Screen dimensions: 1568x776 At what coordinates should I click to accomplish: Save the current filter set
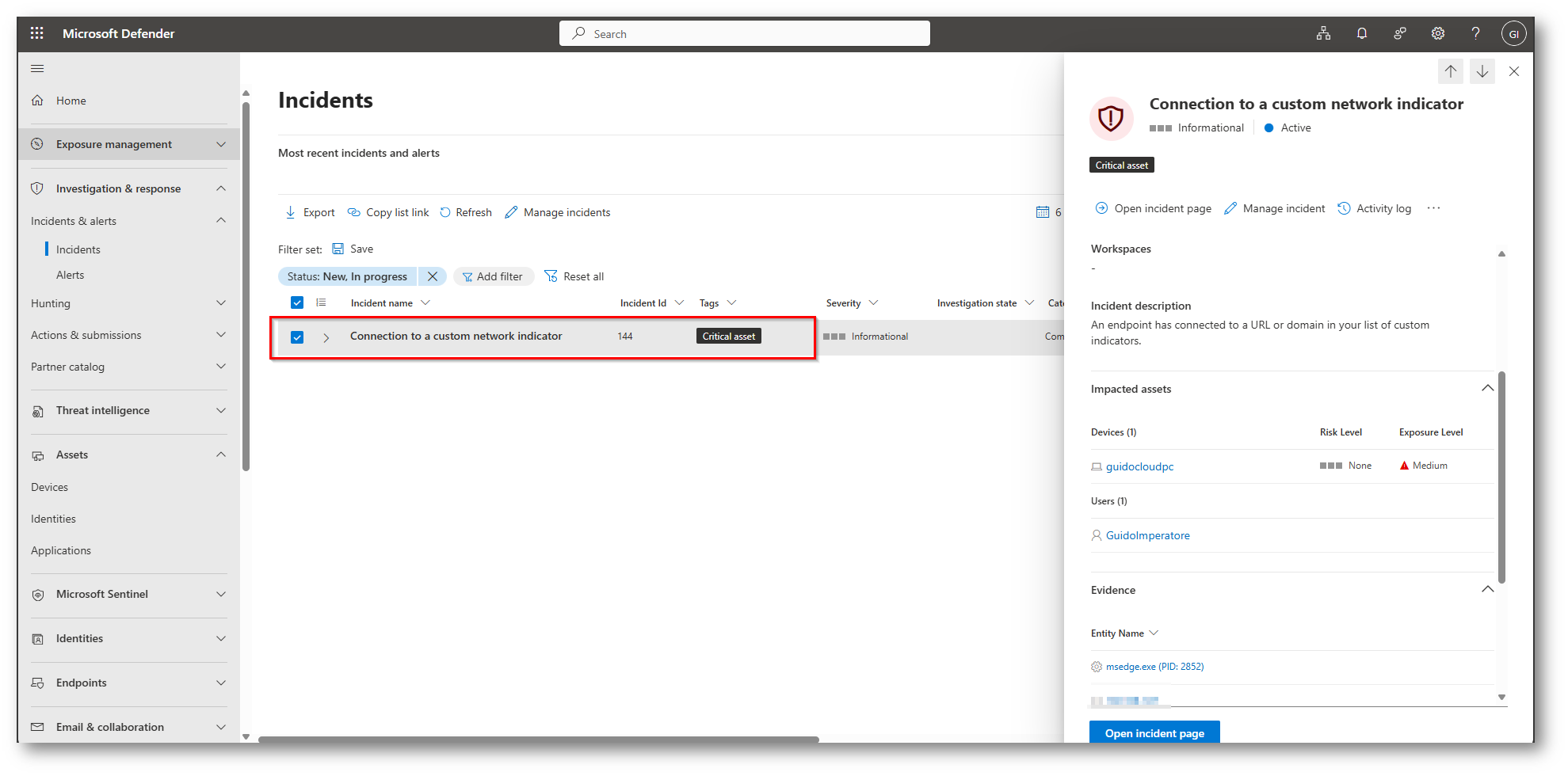point(353,249)
